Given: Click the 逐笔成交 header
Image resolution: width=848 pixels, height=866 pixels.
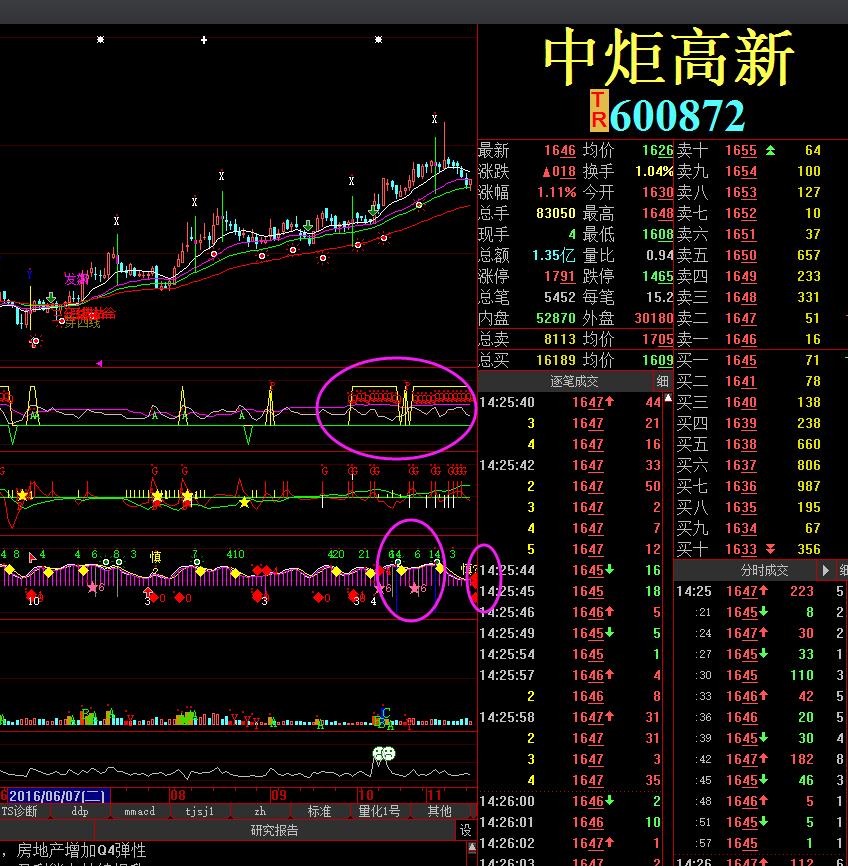Looking at the screenshot, I should pyautogui.click(x=574, y=381).
